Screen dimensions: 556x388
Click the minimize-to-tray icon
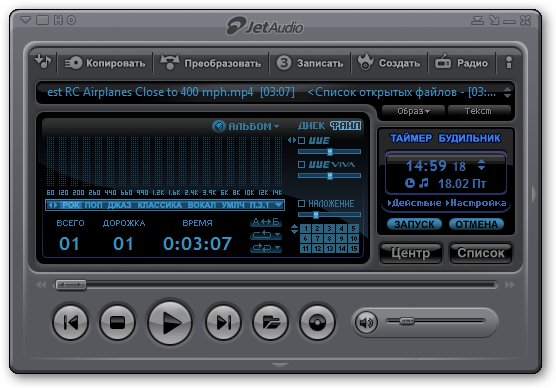tap(477, 21)
